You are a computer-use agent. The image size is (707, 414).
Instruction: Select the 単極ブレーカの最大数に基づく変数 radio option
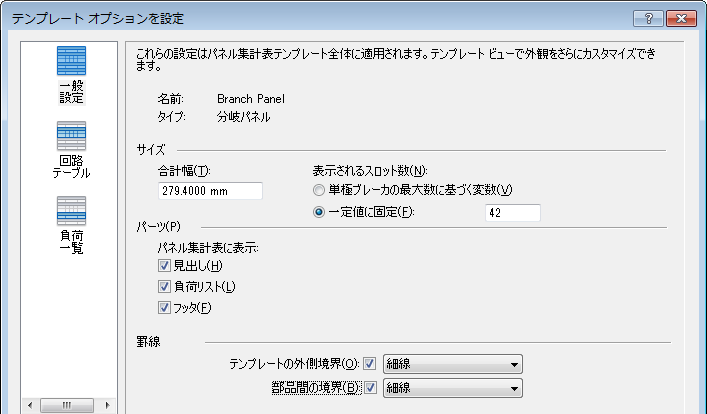[x=319, y=190]
